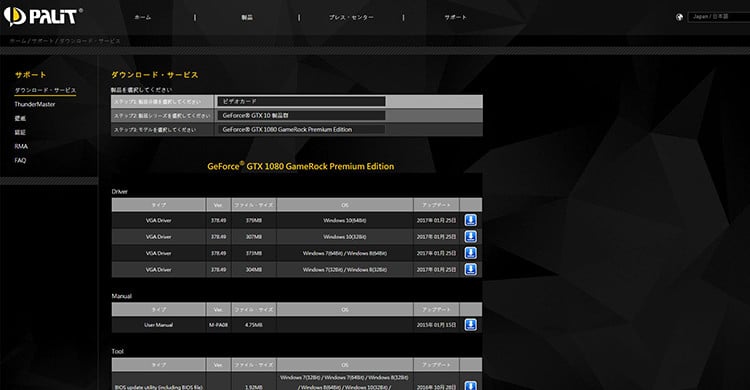Open プレス・センター in the top navigation
The image size is (750, 390).
click(351, 17)
